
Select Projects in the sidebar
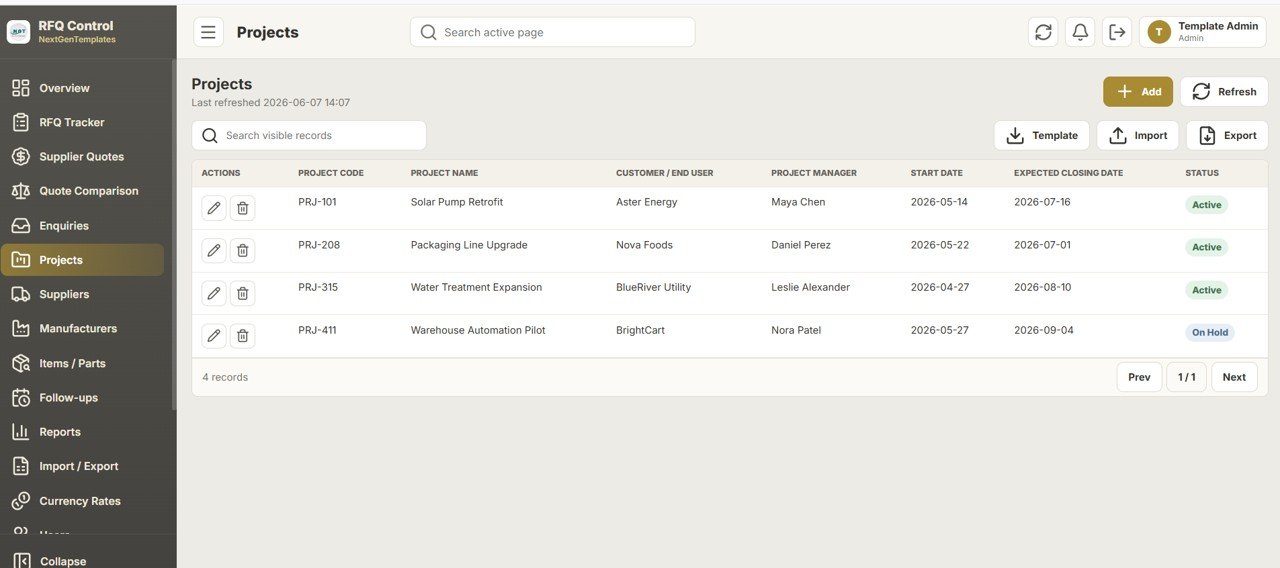click(82, 260)
